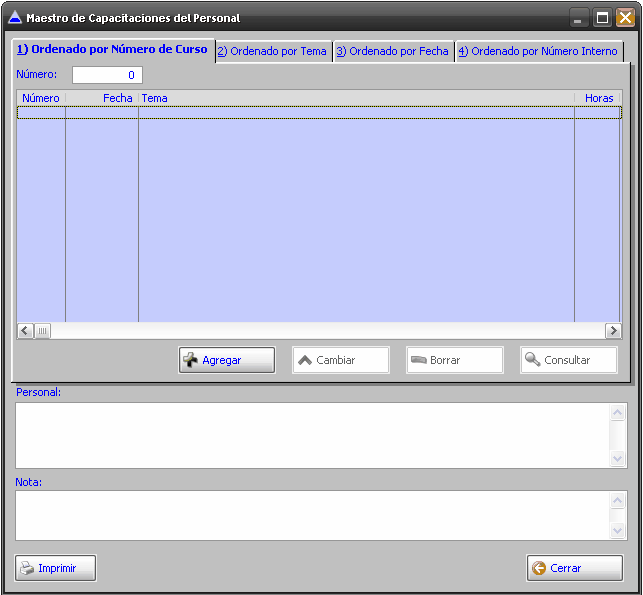
Task: Click inside the Personal text area
Action: coord(310,435)
